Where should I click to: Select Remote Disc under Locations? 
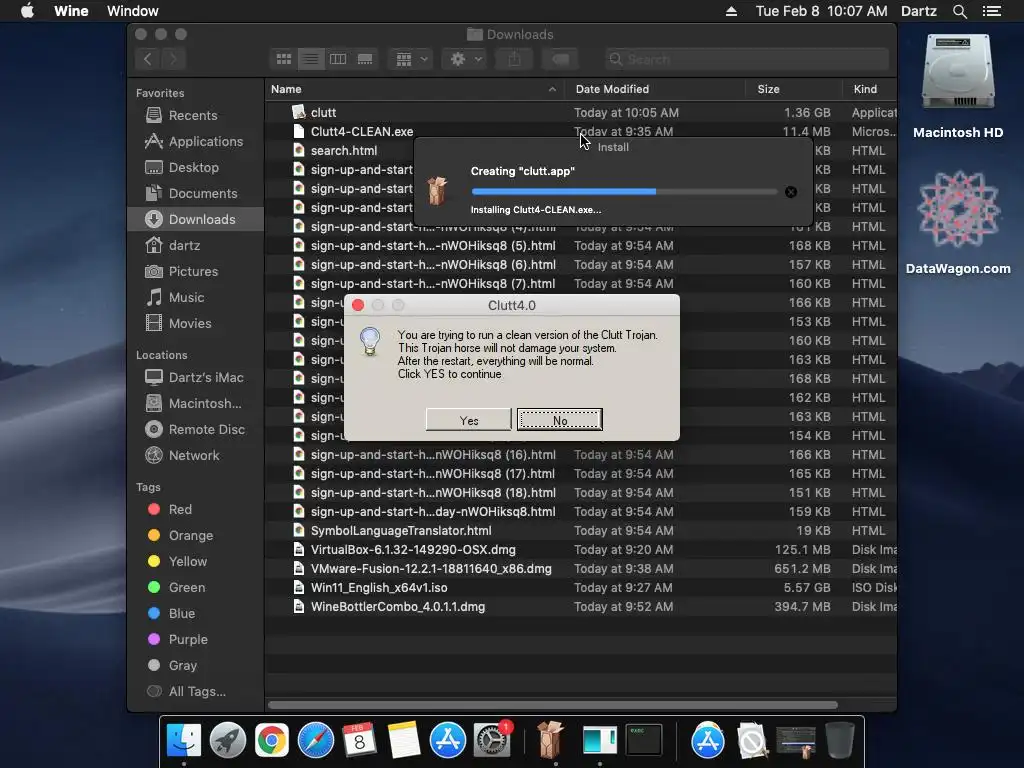(x=195, y=430)
